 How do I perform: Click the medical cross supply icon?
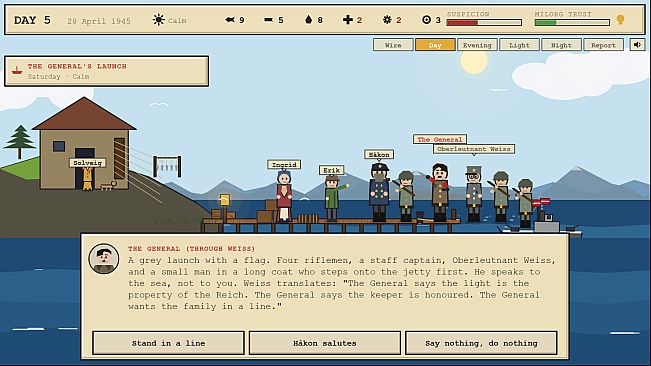[348, 20]
